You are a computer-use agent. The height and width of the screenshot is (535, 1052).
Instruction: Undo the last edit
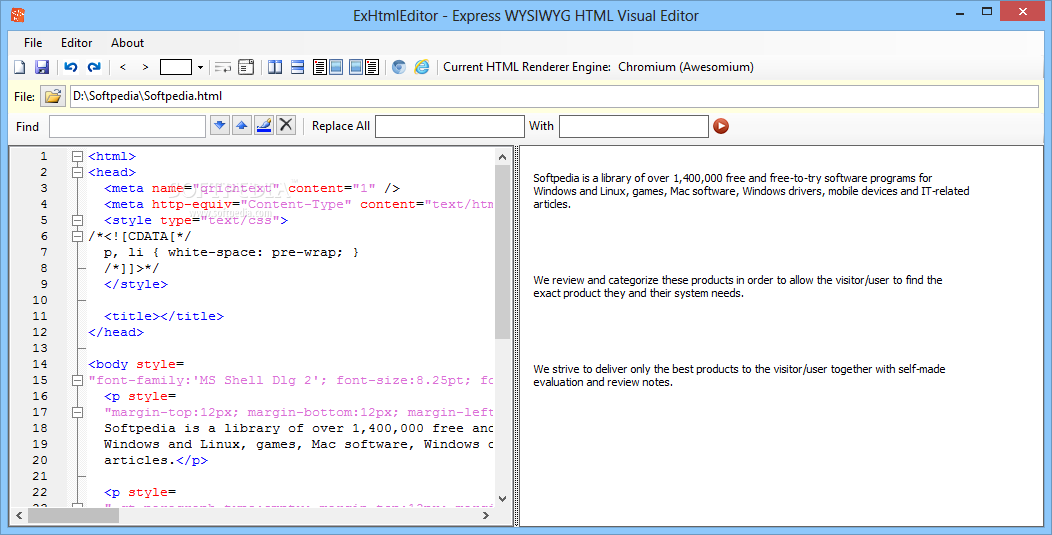(71, 67)
